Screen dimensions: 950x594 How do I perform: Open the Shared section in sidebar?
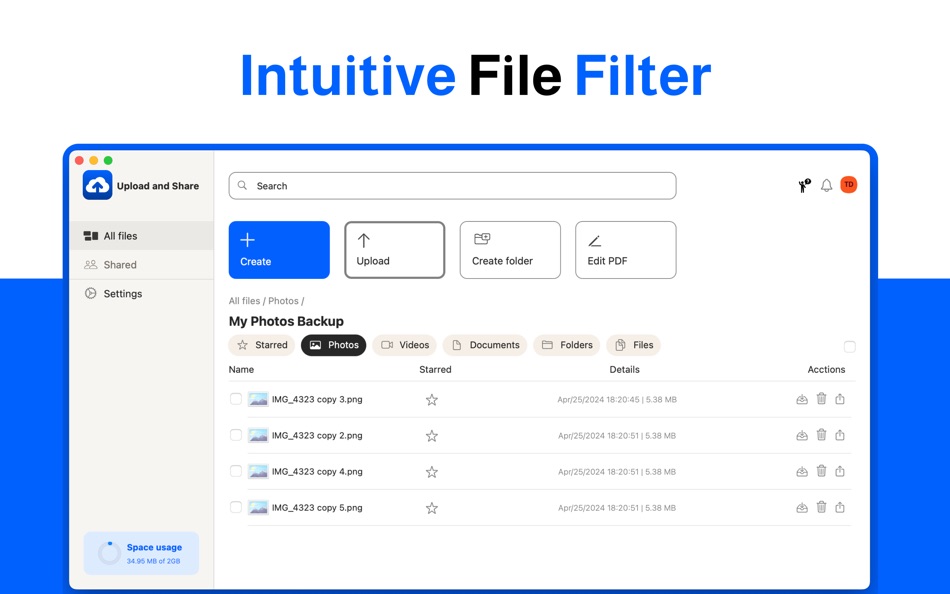(x=142, y=265)
